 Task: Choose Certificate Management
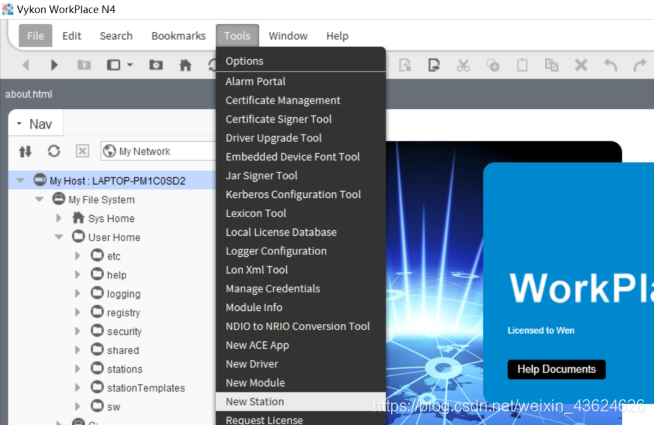tap(301, 100)
